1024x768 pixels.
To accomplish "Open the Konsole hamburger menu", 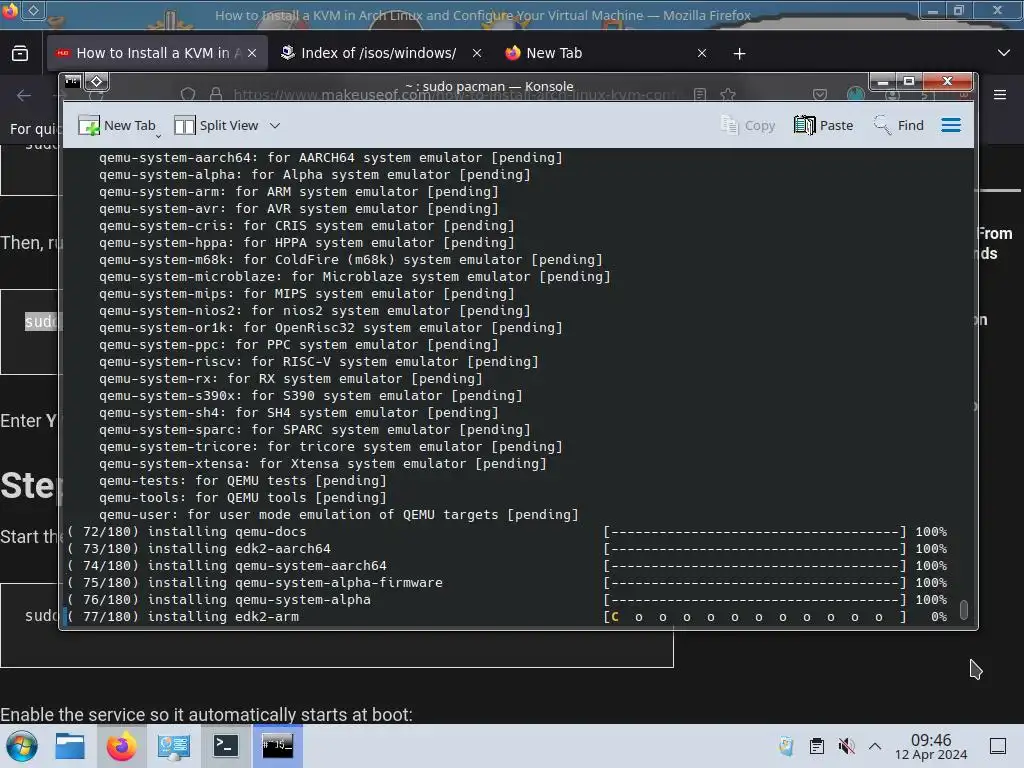I will click(951, 125).
